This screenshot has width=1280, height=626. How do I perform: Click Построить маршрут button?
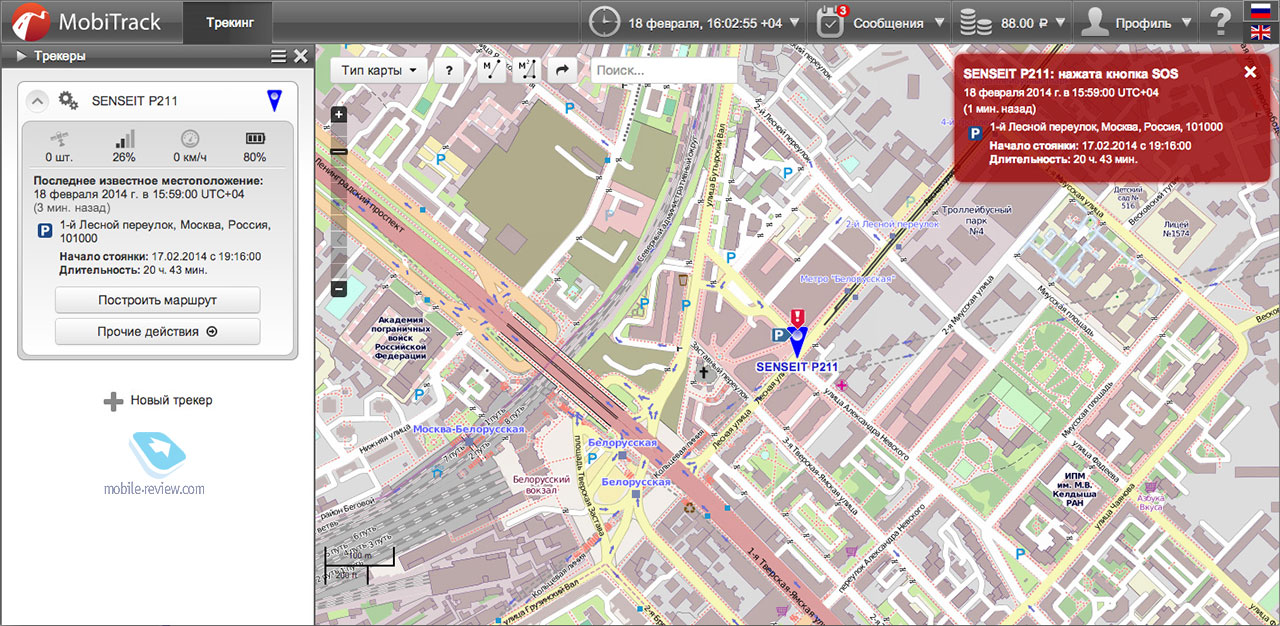[158, 300]
